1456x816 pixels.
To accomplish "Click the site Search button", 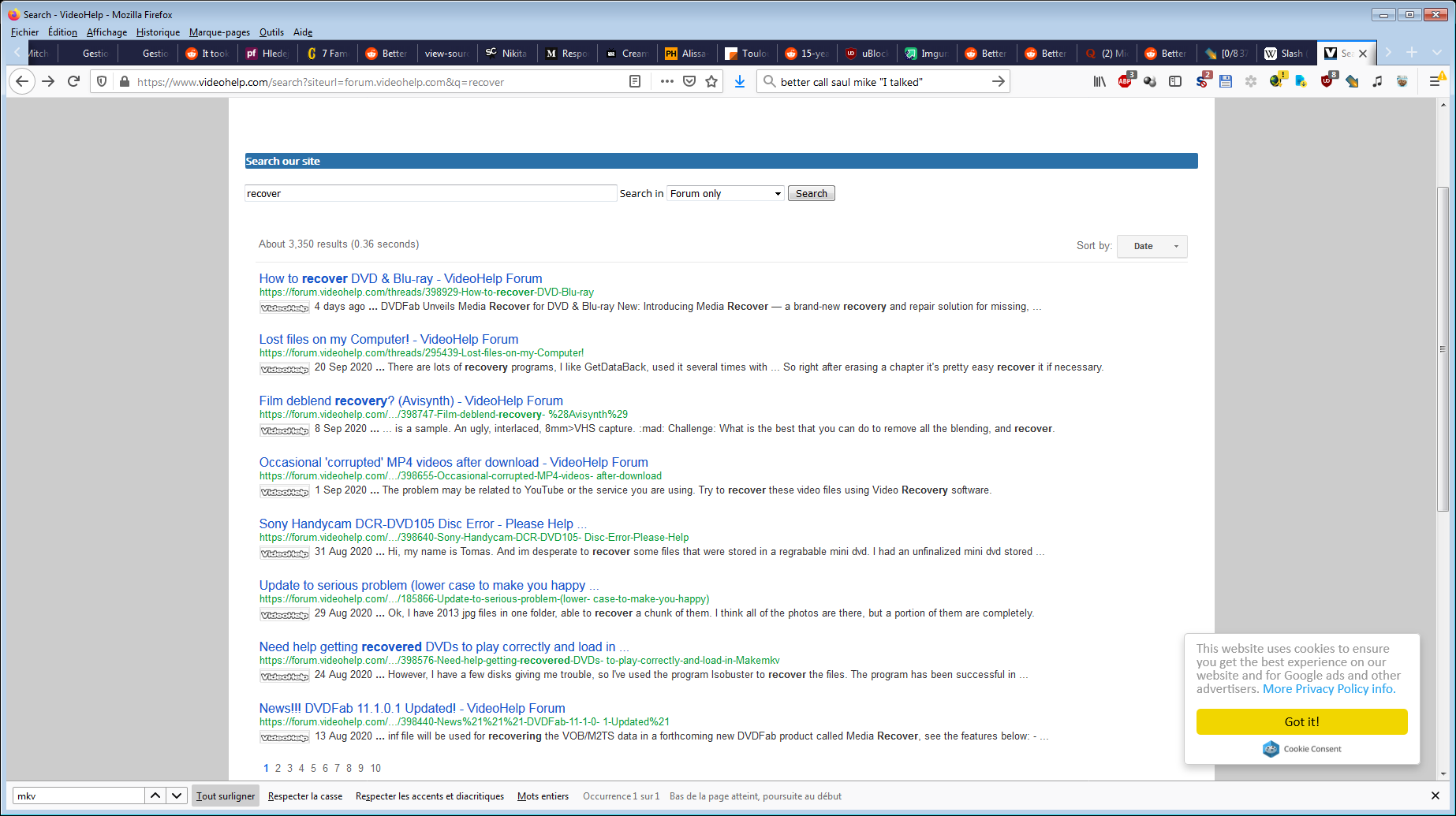I will click(x=811, y=193).
